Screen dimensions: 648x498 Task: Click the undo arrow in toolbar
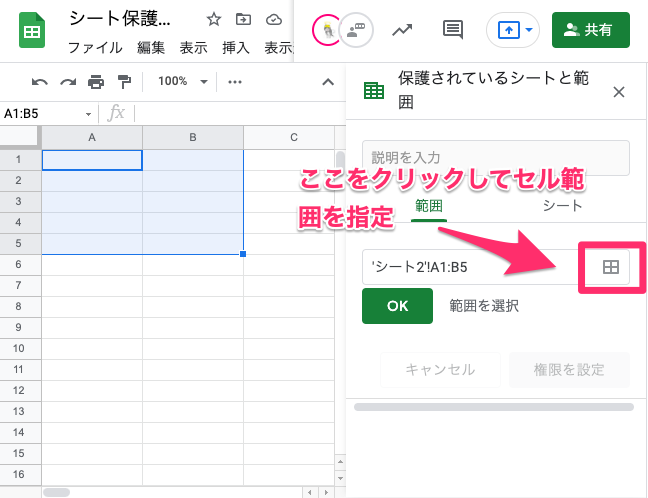coord(40,82)
